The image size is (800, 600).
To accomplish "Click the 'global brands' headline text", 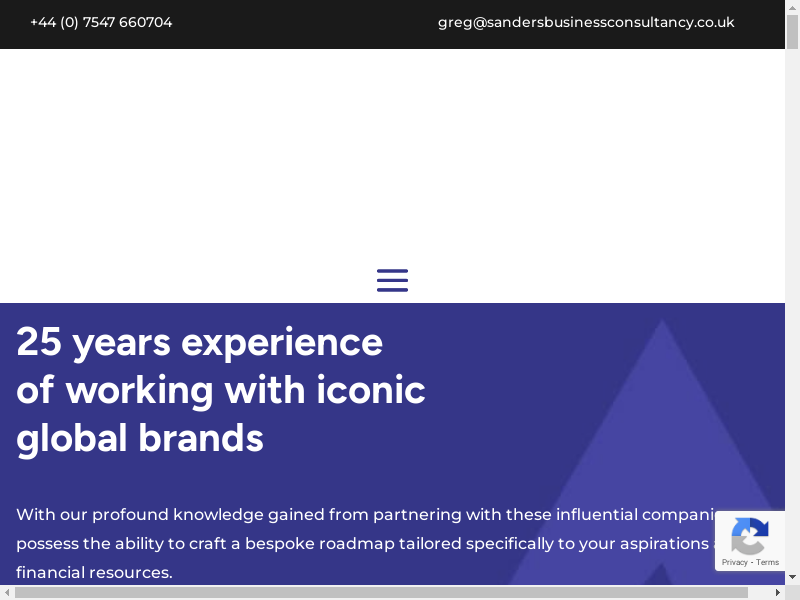I will 140,438.
